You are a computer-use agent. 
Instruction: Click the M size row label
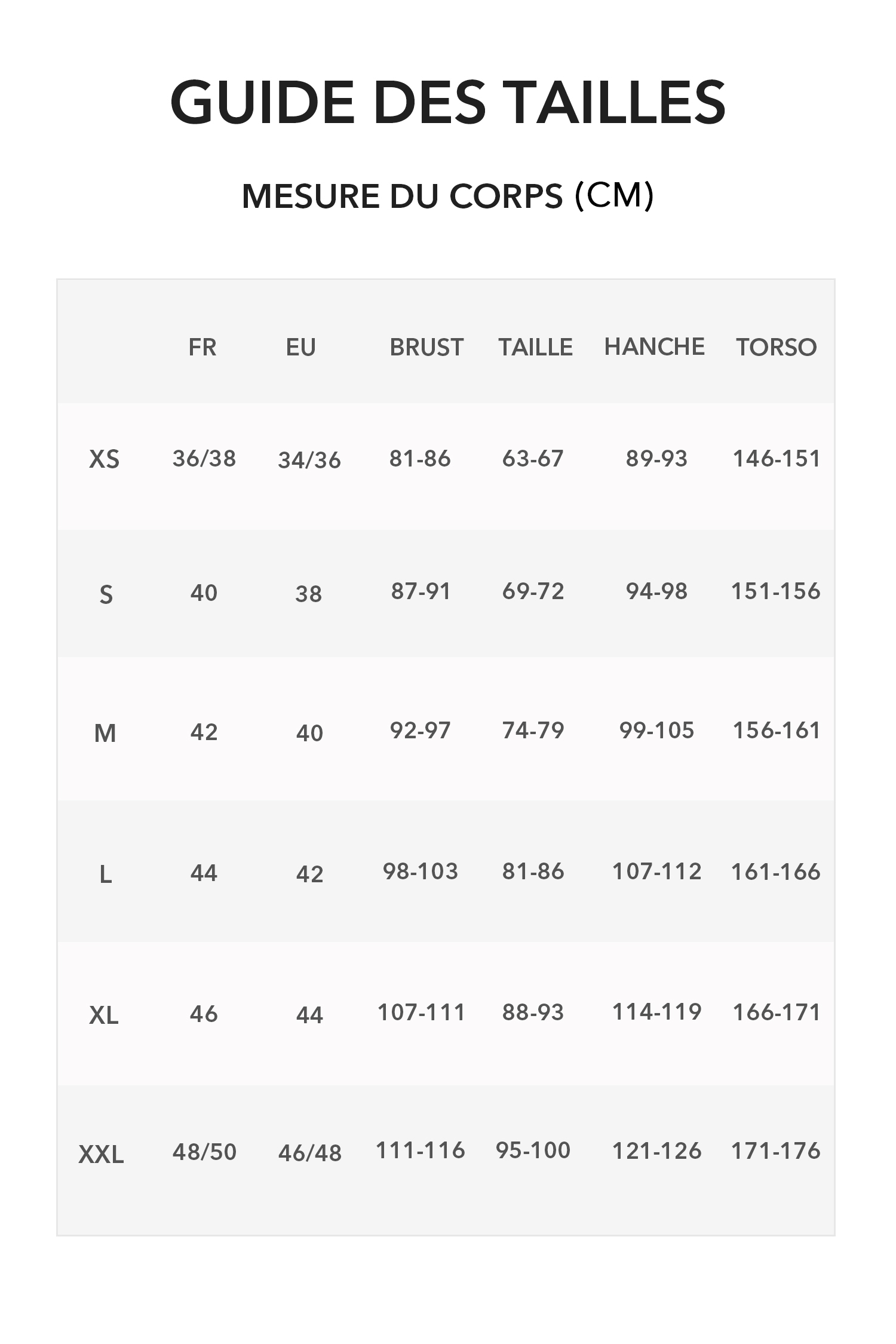coord(105,733)
